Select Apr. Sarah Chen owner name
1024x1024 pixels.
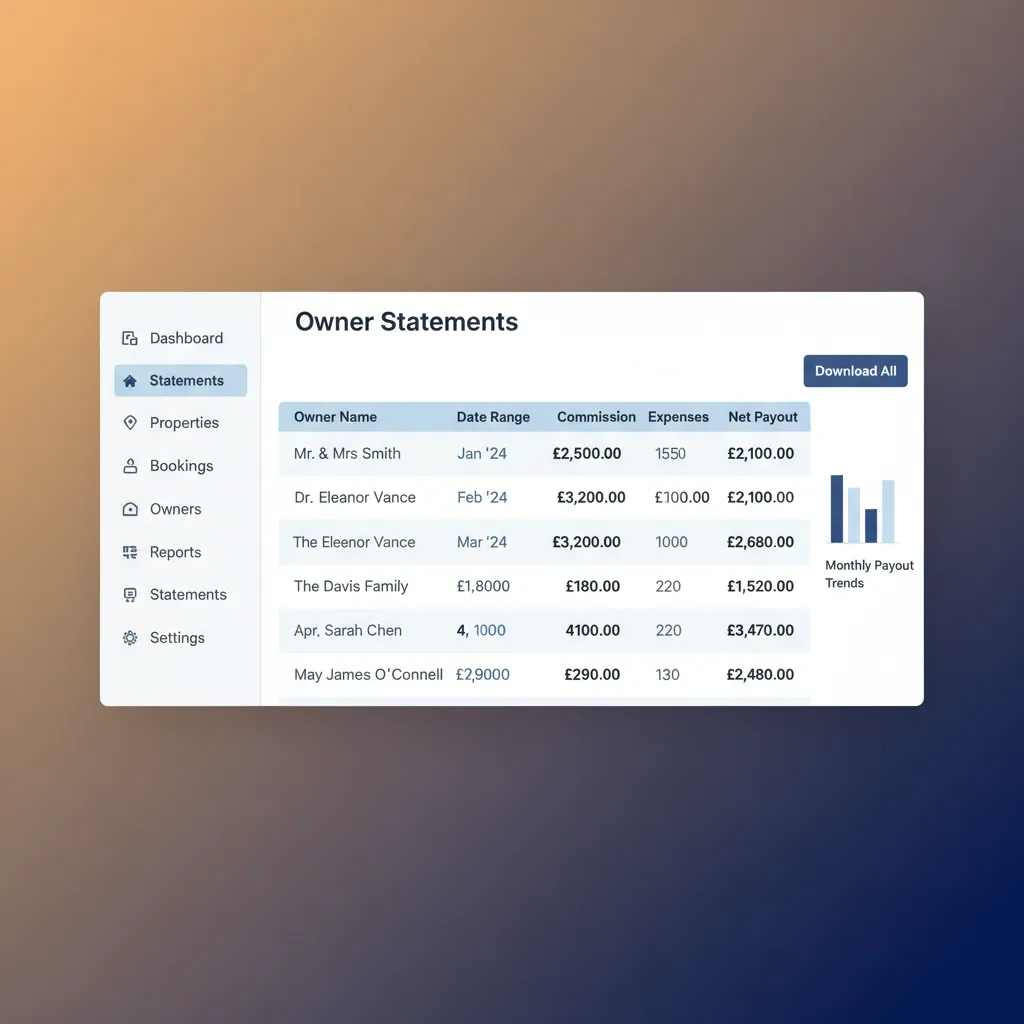347,630
